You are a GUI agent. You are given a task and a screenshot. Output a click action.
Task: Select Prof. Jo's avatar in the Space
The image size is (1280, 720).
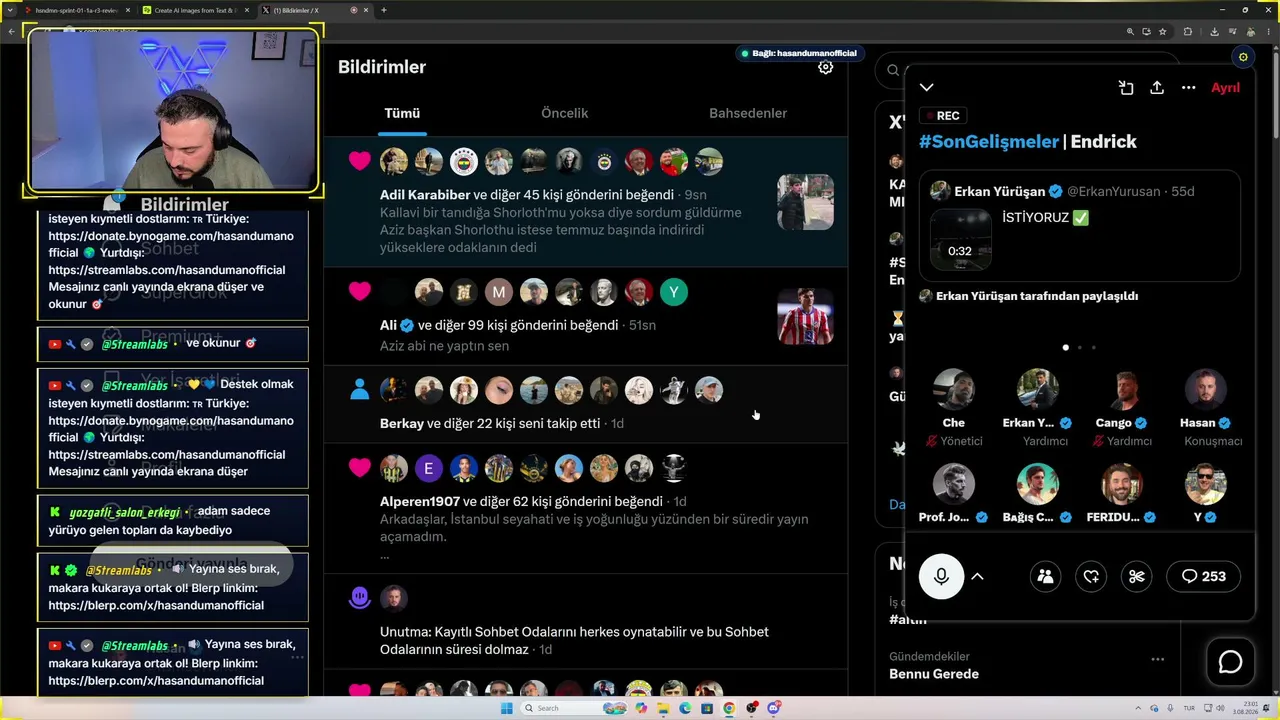[953, 484]
